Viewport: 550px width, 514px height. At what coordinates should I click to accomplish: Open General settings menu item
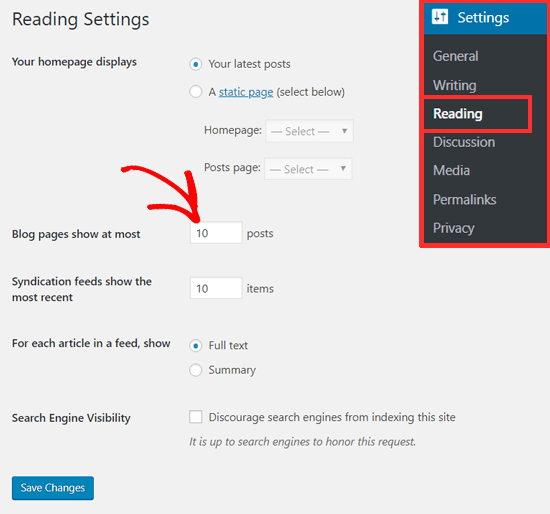(455, 56)
